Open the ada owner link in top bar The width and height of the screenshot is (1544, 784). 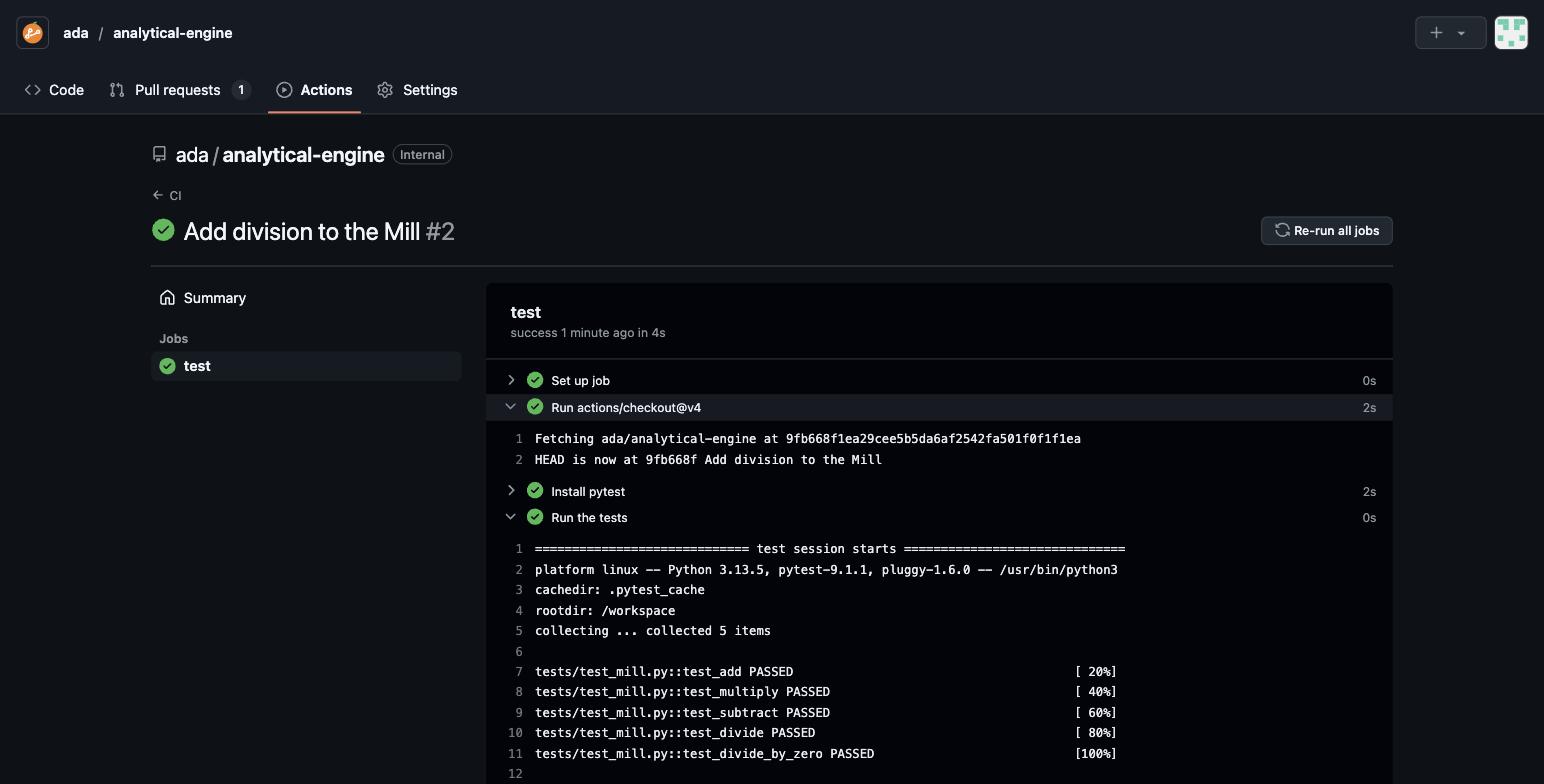tap(76, 33)
